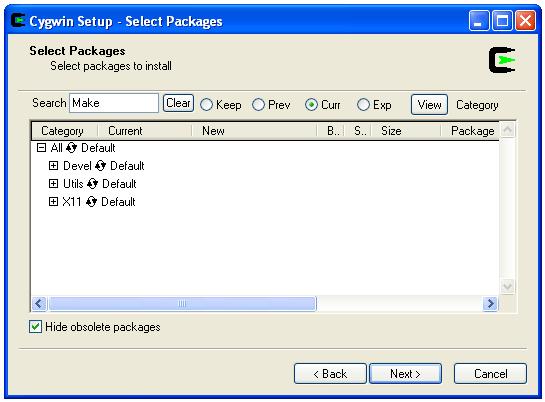Click the S.. column header
The height and width of the screenshot is (402, 545).
tap(358, 131)
